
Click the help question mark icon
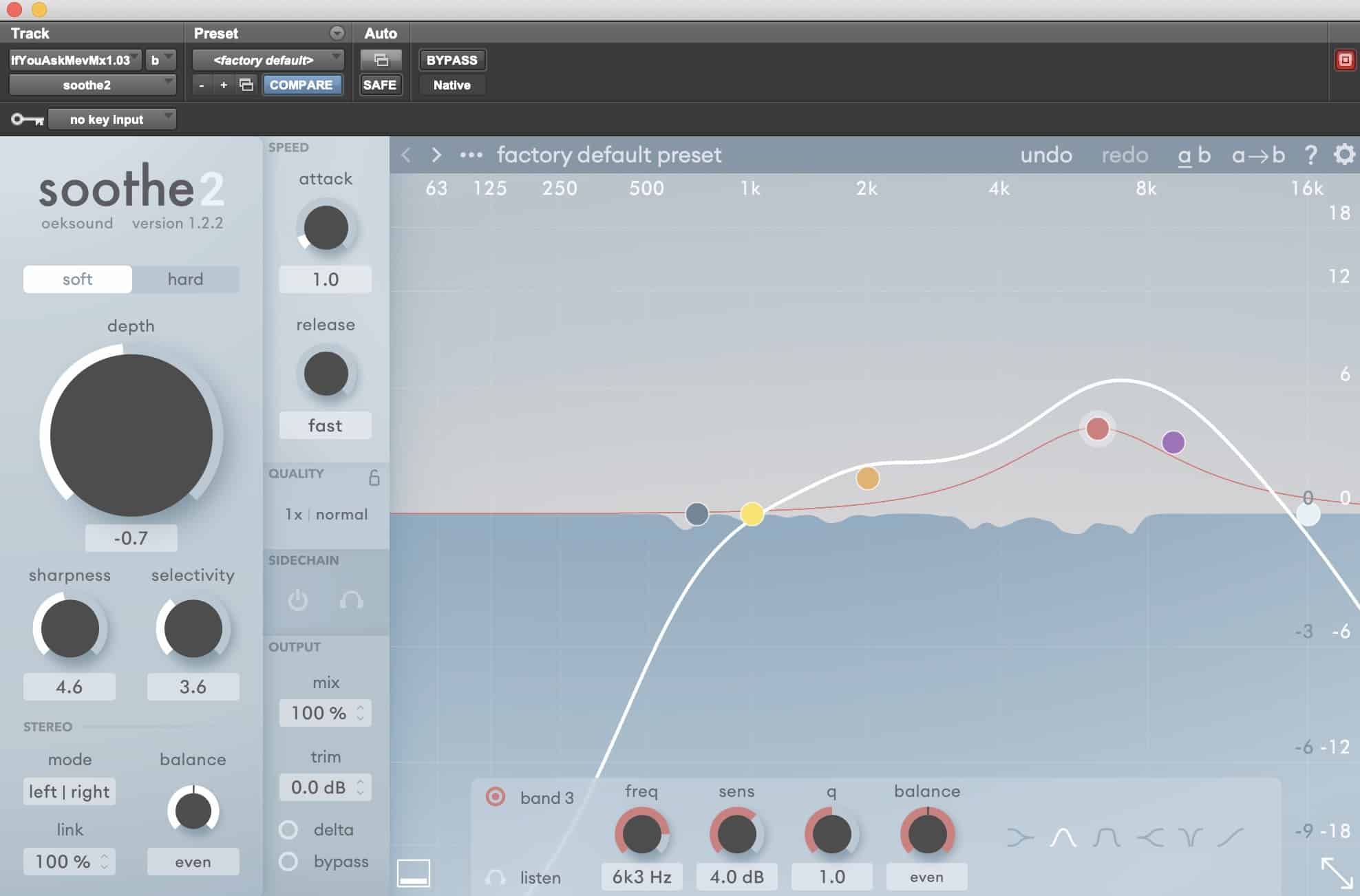[1311, 155]
